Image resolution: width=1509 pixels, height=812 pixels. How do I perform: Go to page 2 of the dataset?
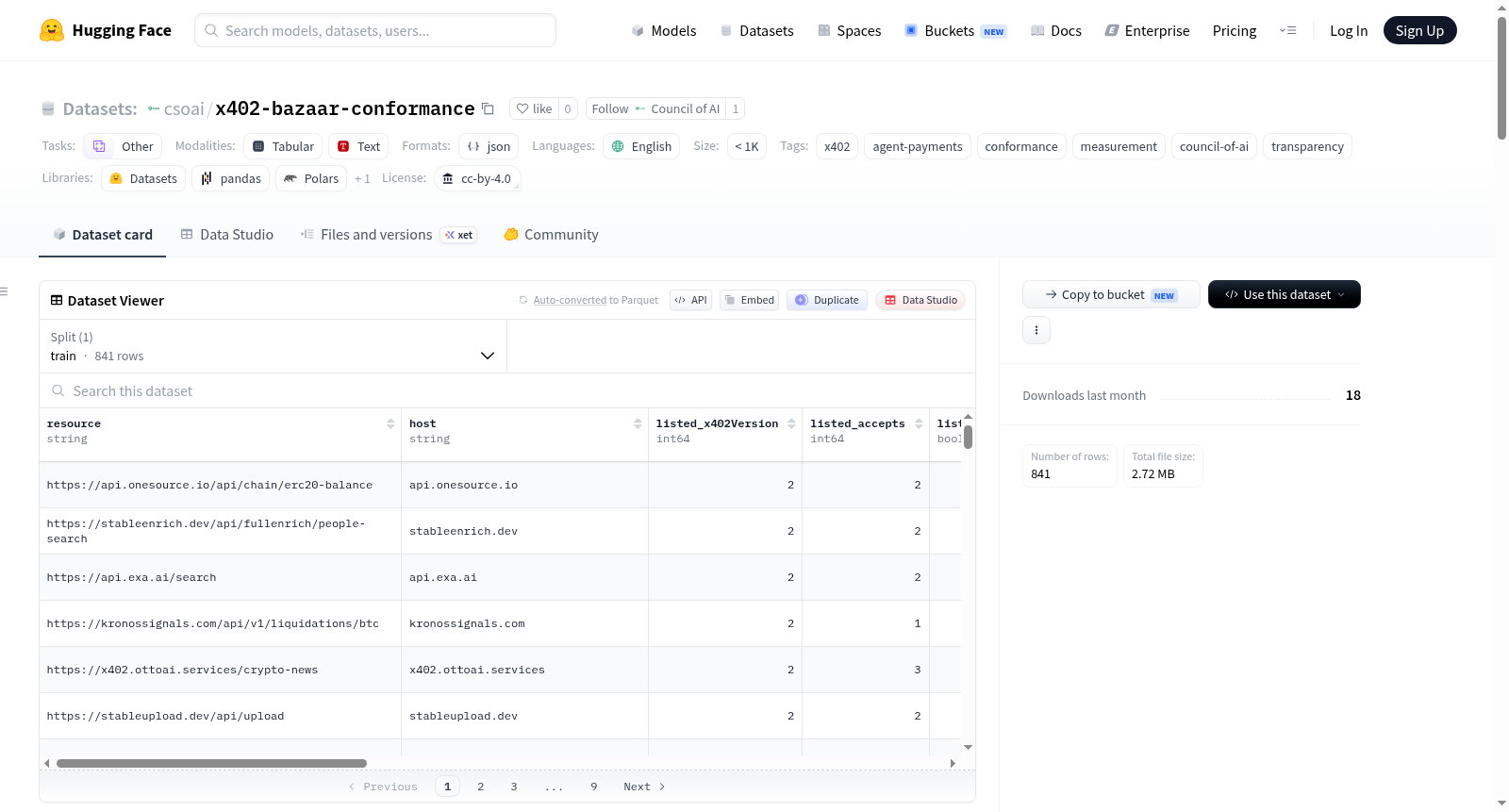point(481,787)
